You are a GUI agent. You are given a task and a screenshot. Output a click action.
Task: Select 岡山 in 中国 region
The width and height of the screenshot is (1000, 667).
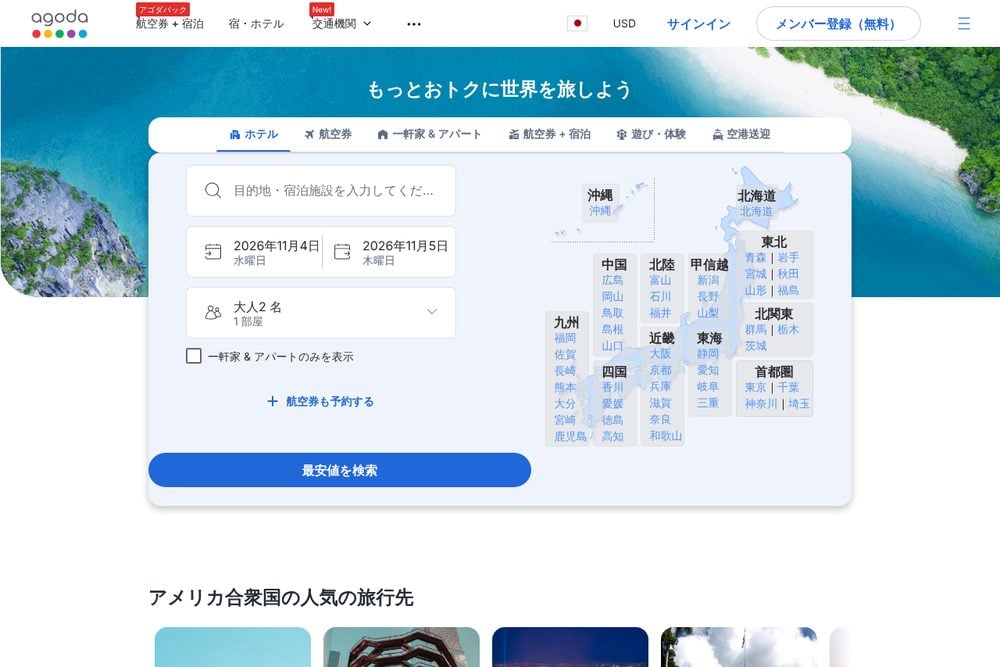(612, 297)
